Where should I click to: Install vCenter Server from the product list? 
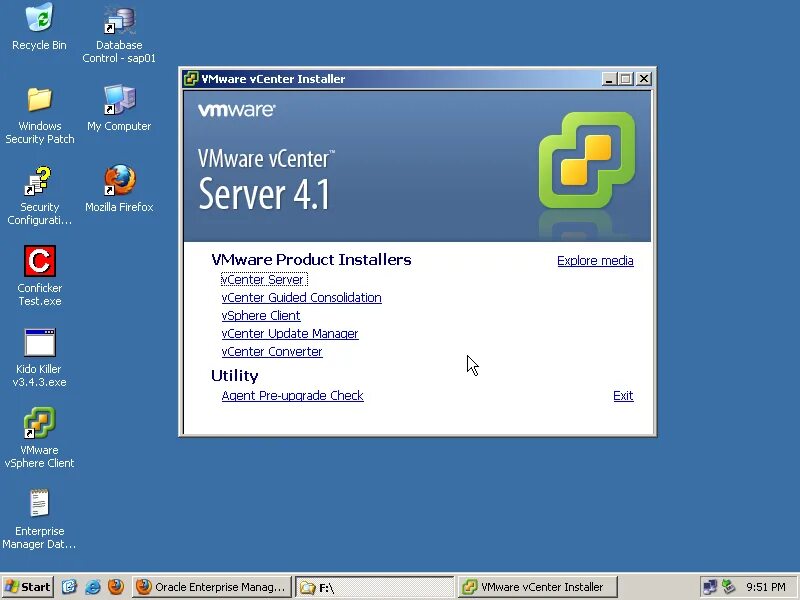(263, 279)
